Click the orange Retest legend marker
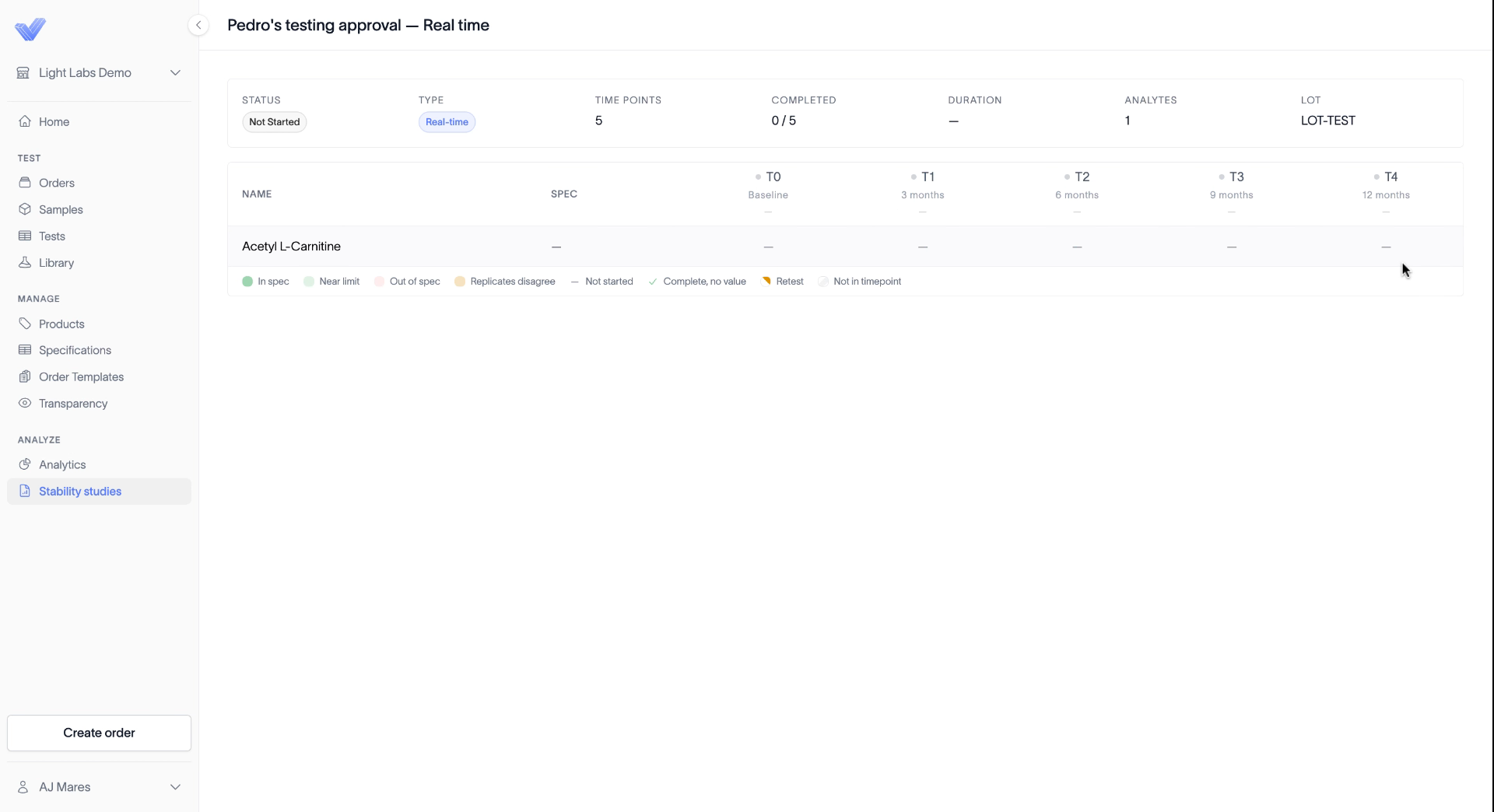Viewport: 1494px width, 812px height. pos(766,282)
